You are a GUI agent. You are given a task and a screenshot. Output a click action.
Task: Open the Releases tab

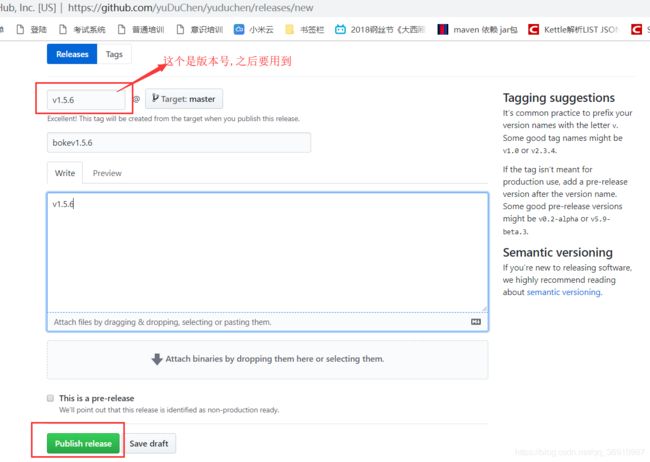[x=72, y=54]
